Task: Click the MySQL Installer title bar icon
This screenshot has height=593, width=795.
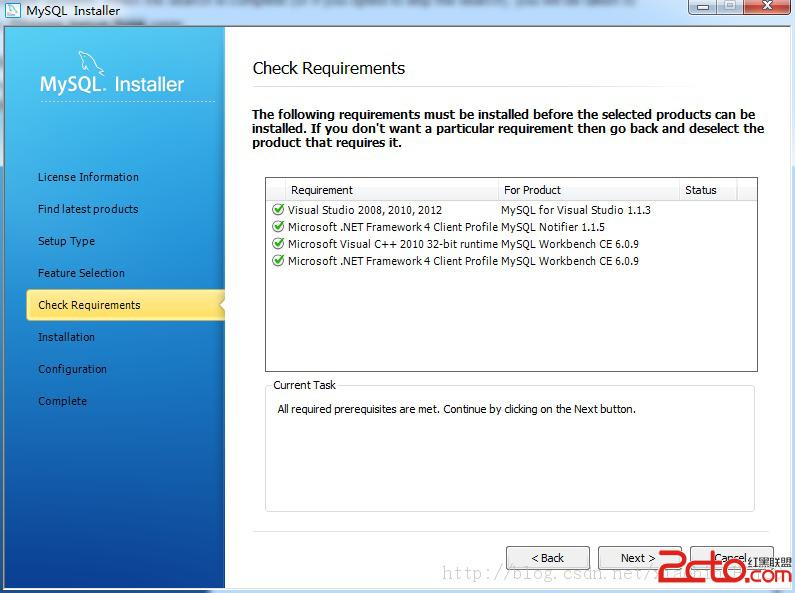Action: [12, 10]
